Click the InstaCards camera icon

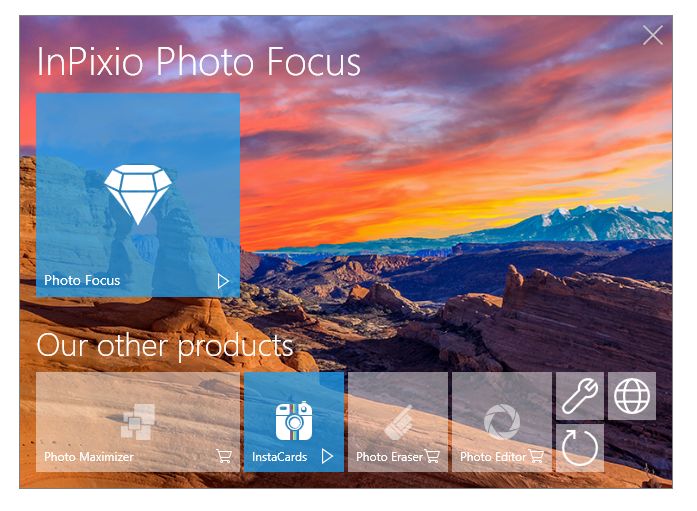point(293,420)
